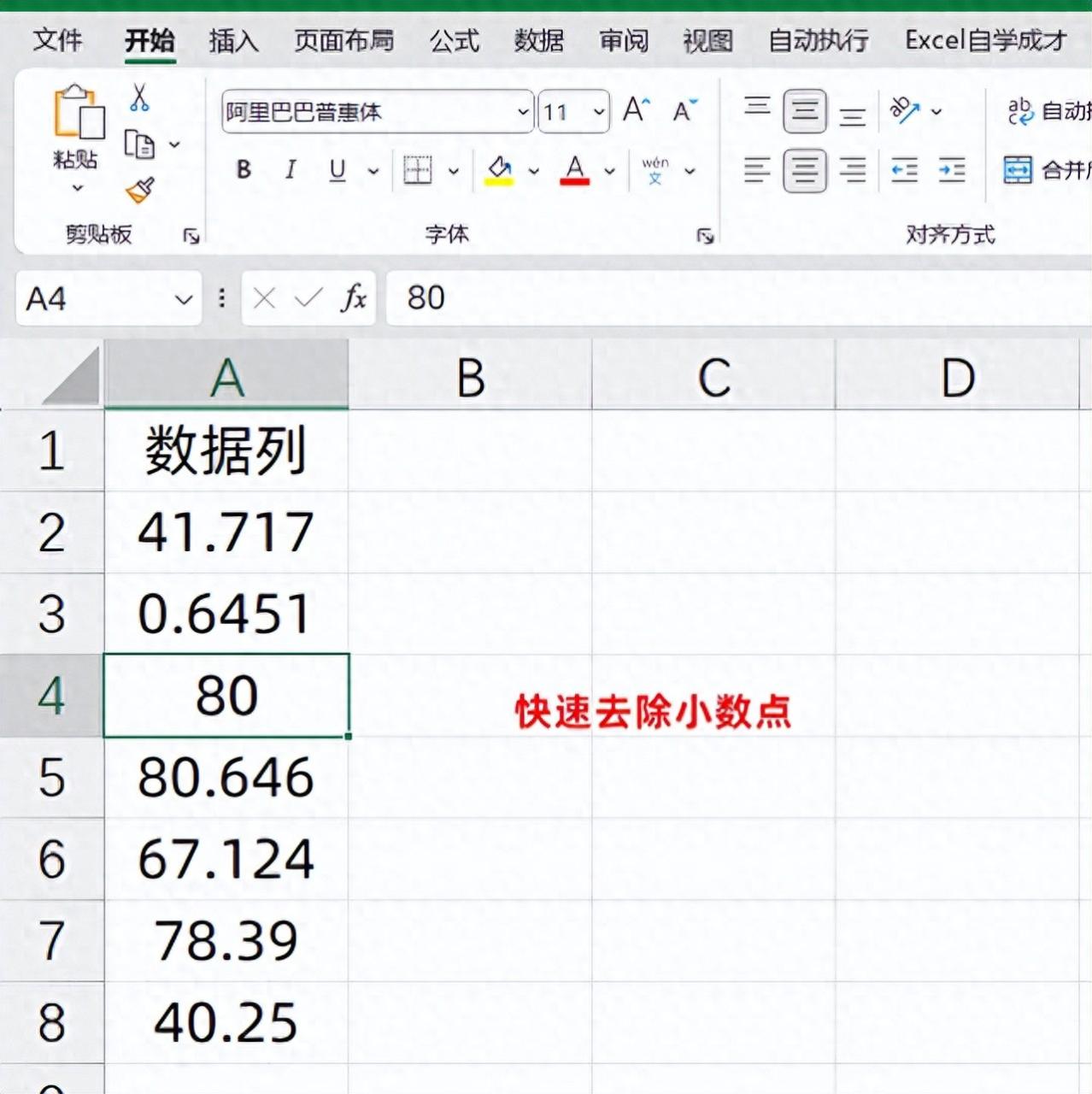
Task: Increase font size with the larger A icon
Action: (636, 110)
